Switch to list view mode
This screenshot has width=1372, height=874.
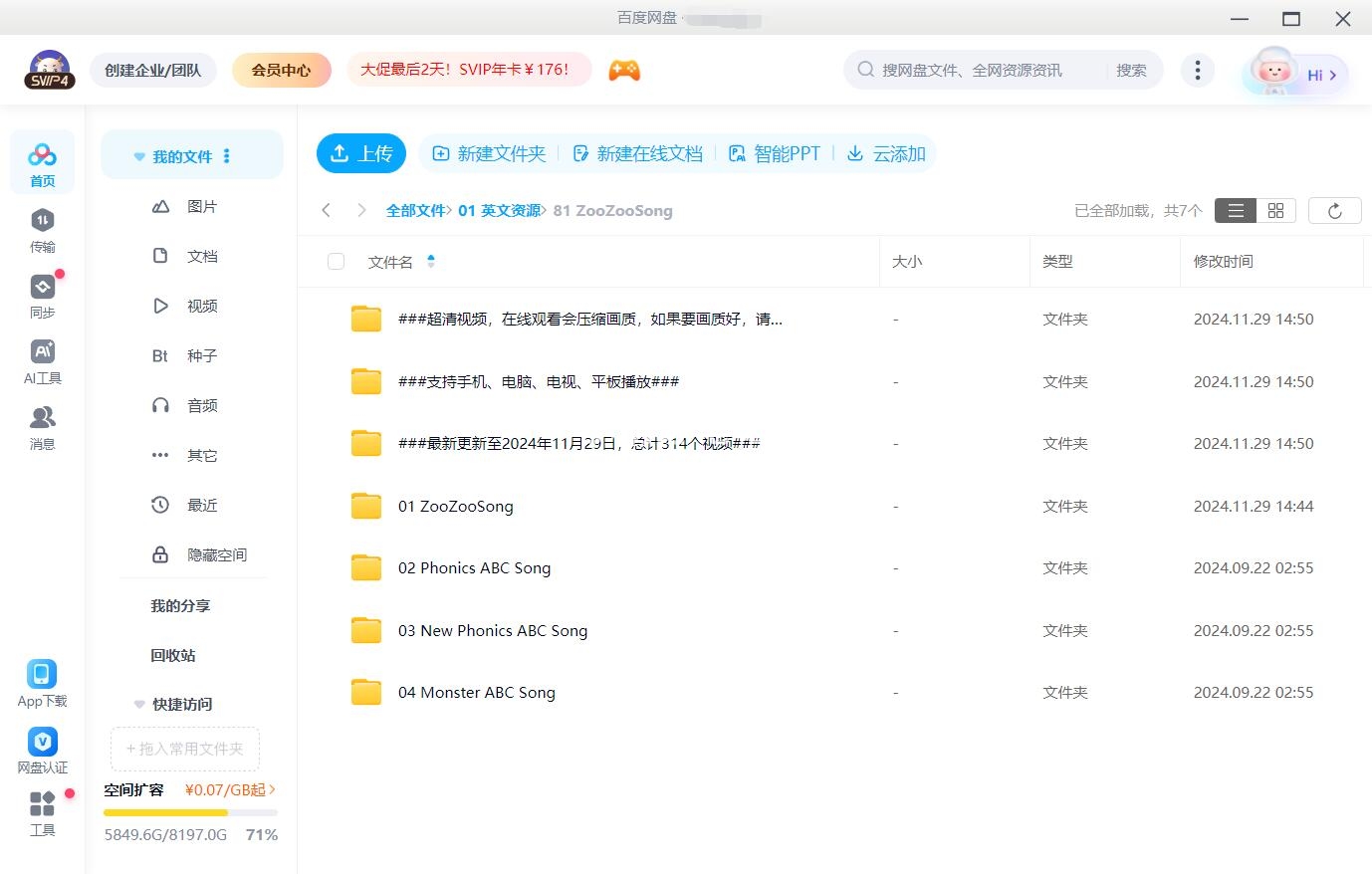pyautogui.click(x=1236, y=210)
